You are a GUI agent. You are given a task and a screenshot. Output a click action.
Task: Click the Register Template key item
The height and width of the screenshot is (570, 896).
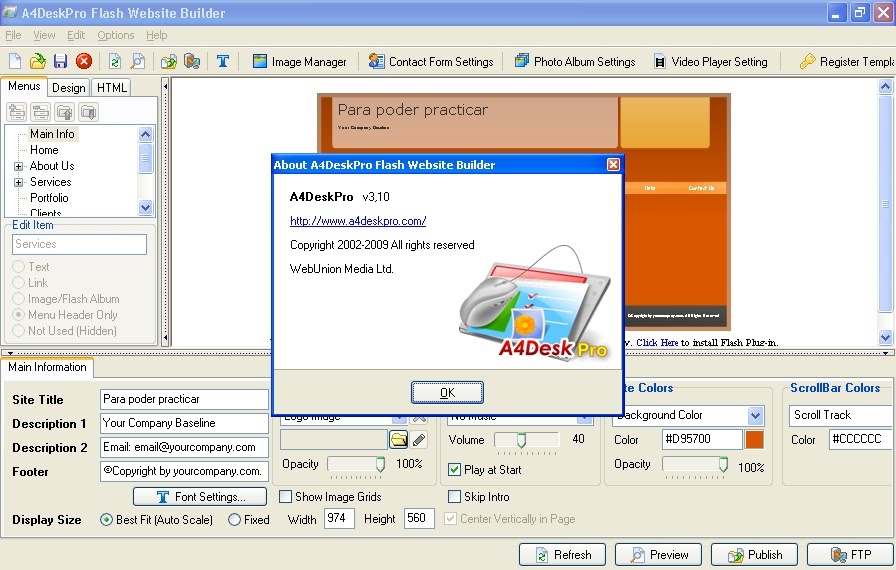[847, 61]
